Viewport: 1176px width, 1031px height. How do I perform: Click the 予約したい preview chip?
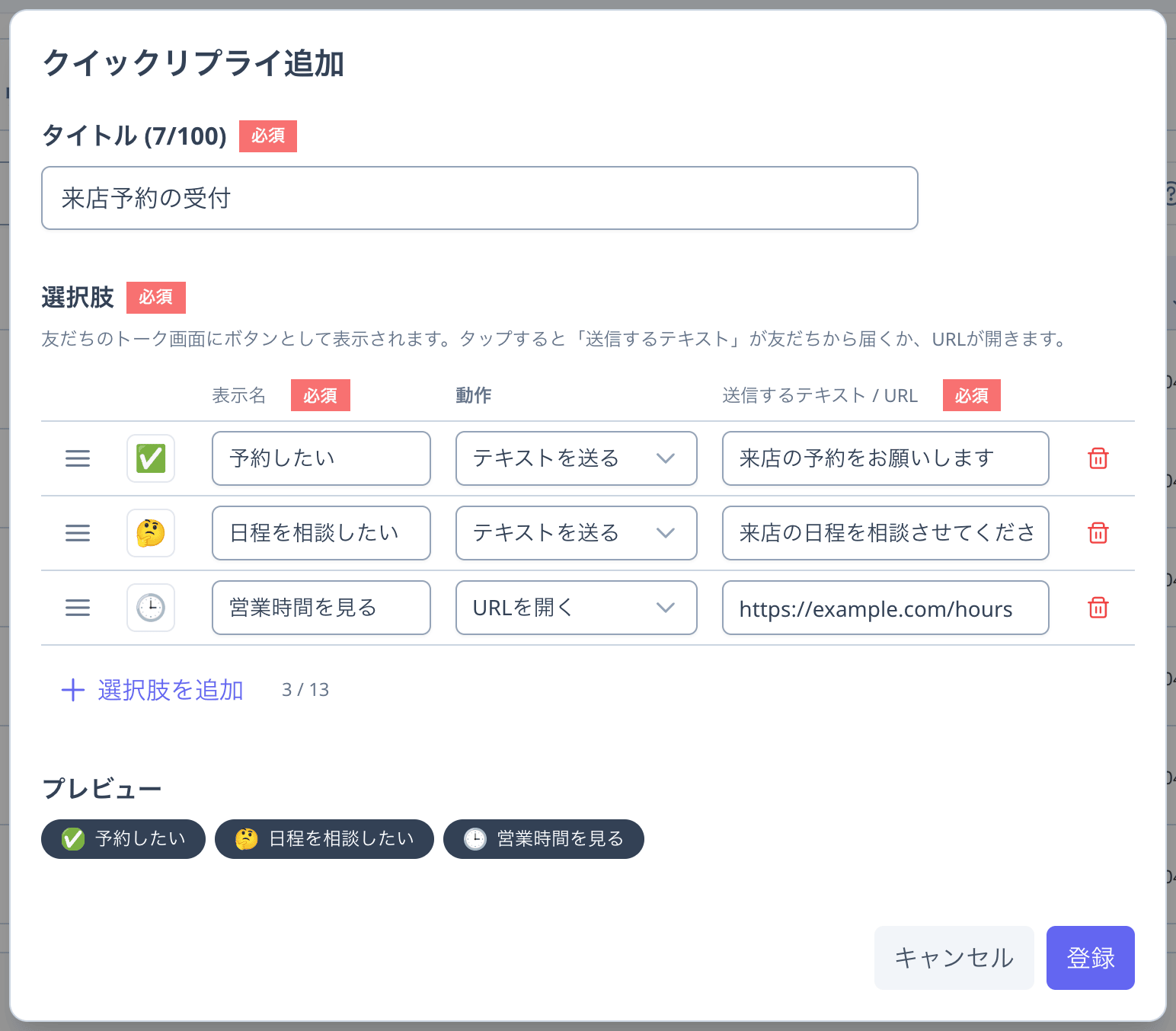(x=123, y=839)
